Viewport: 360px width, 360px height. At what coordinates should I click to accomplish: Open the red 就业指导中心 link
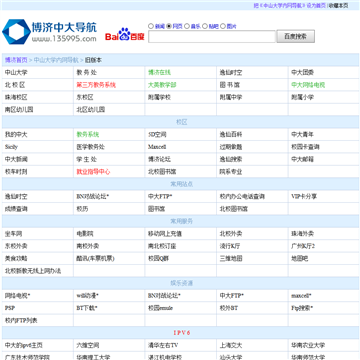[93, 172]
